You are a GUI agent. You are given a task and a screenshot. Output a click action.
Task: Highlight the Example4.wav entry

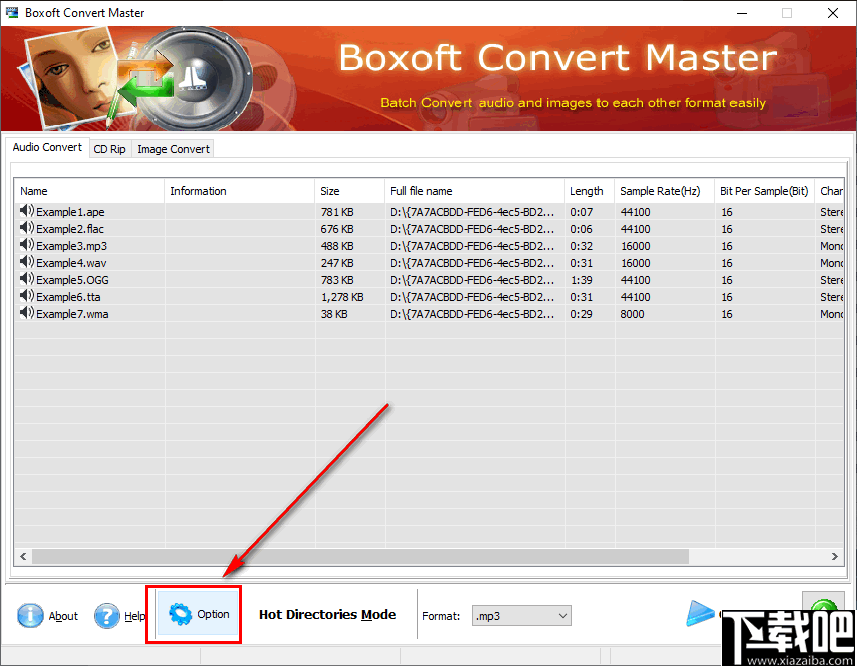pos(70,262)
